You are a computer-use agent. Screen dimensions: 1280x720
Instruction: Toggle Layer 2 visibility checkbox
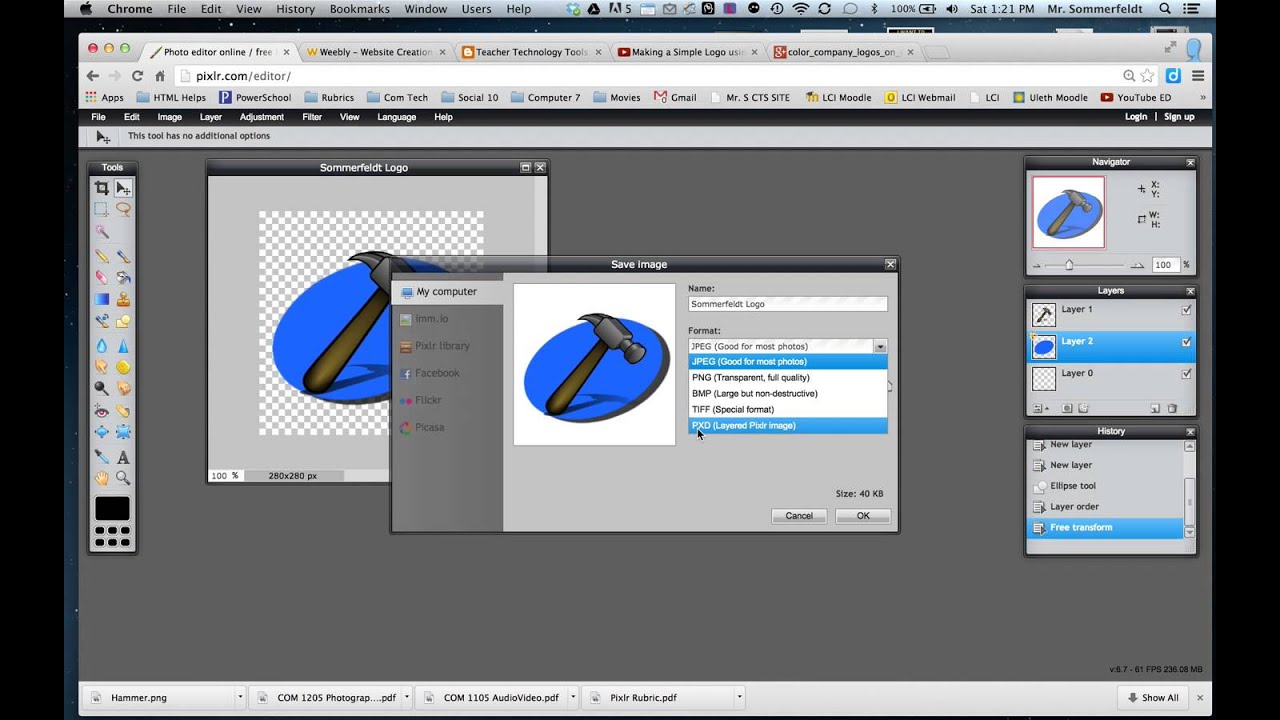click(1187, 342)
